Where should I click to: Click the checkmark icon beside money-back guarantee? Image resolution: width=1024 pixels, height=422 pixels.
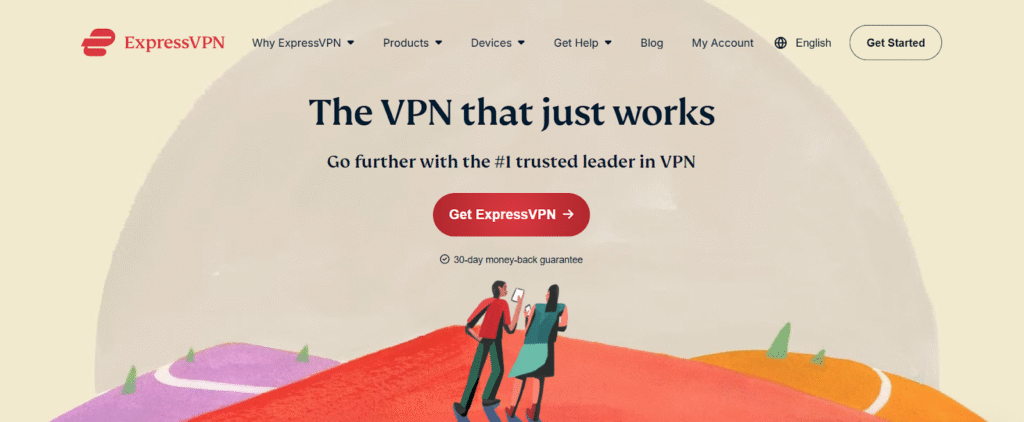[x=445, y=259]
